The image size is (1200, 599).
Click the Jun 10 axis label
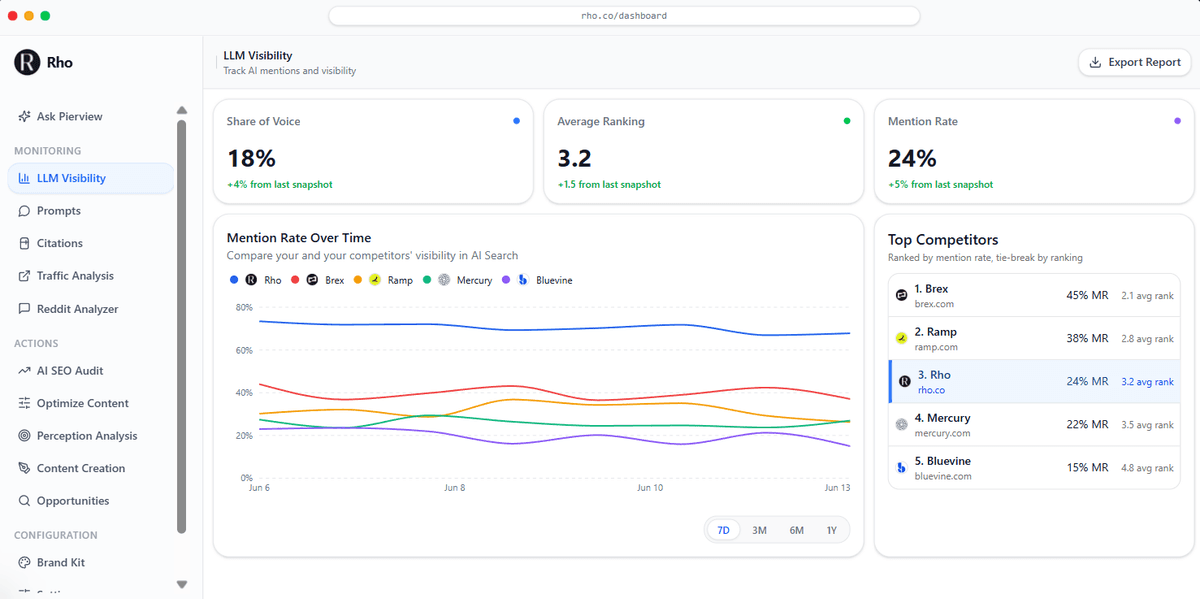650,488
